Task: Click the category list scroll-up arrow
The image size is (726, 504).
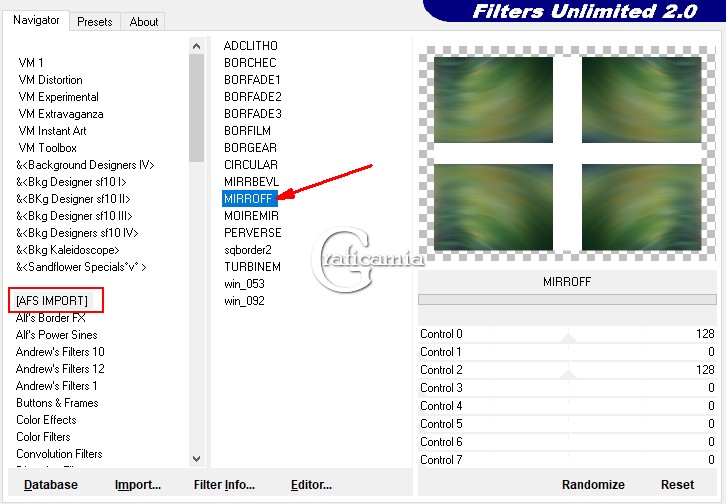Action: click(196, 46)
